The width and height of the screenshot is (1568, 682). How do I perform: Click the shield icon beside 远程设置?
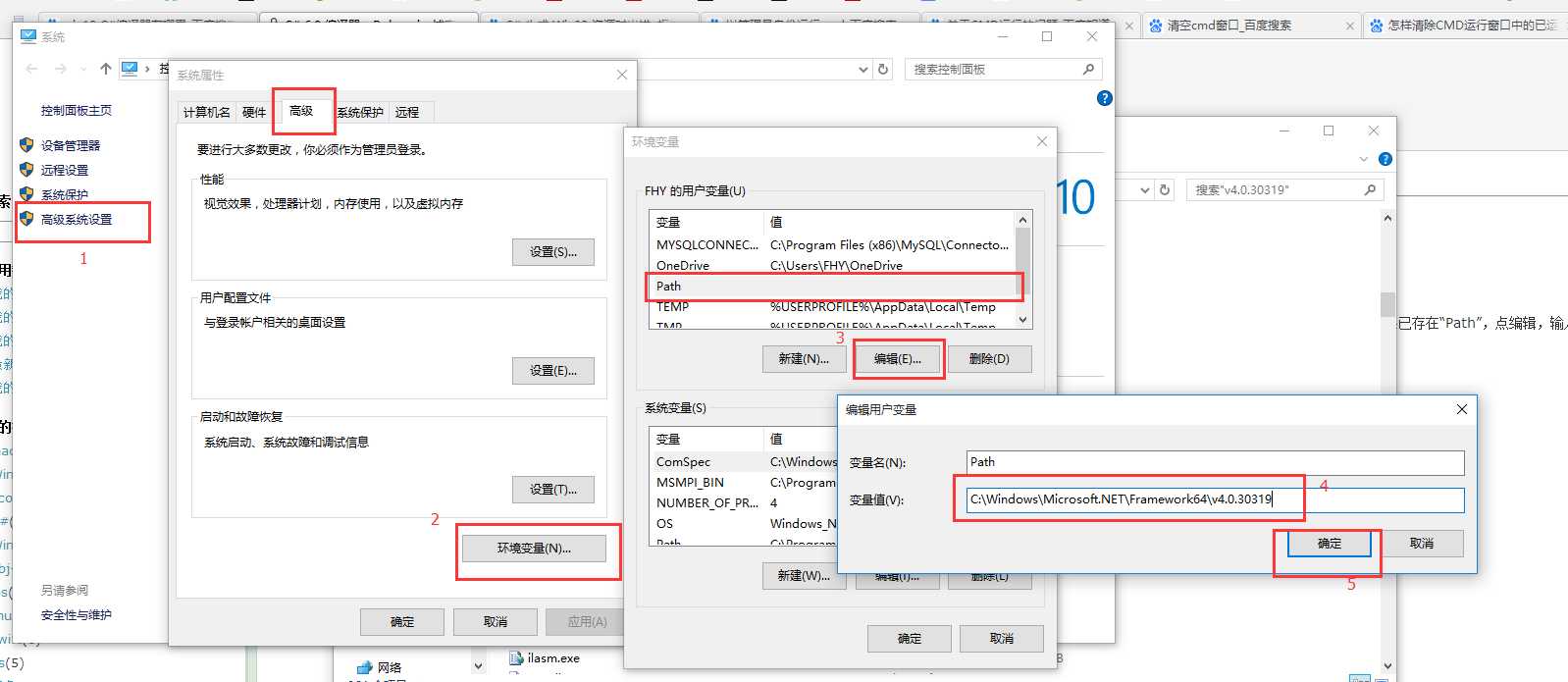(26, 170)
